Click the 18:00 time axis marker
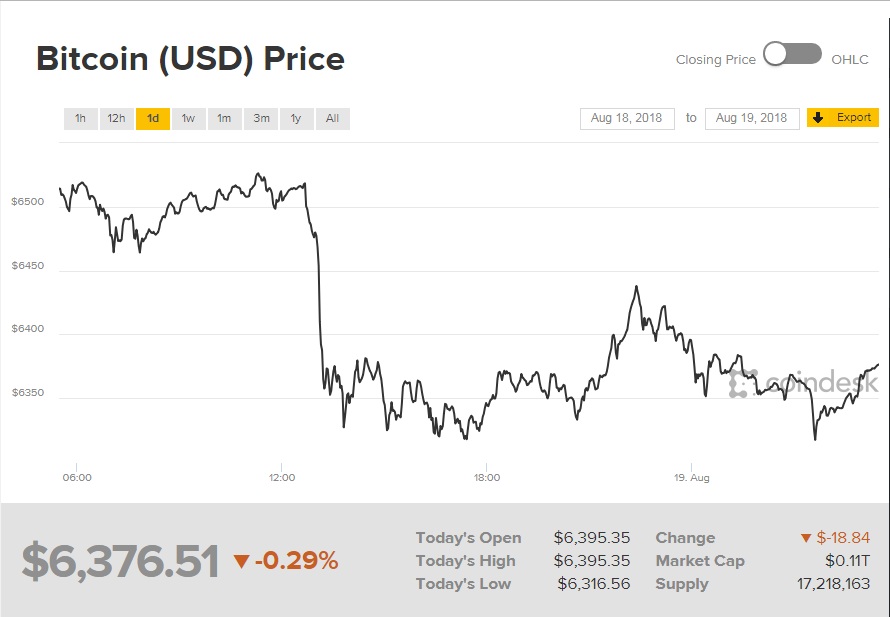 (487, 477)
